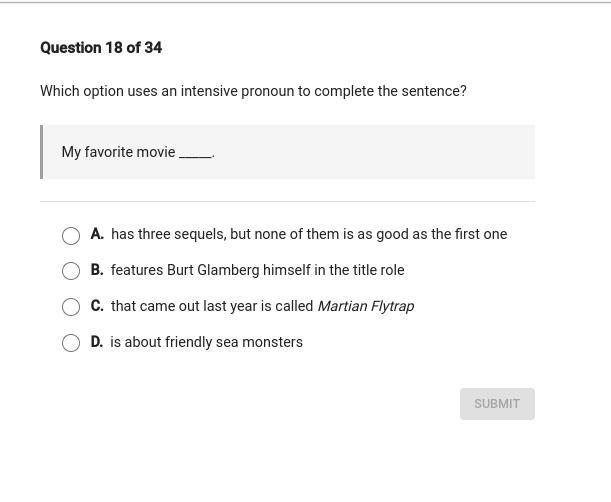Click the bold letter C label
The height and width of the screenshot is (502, 611).
tap(97, 306)
